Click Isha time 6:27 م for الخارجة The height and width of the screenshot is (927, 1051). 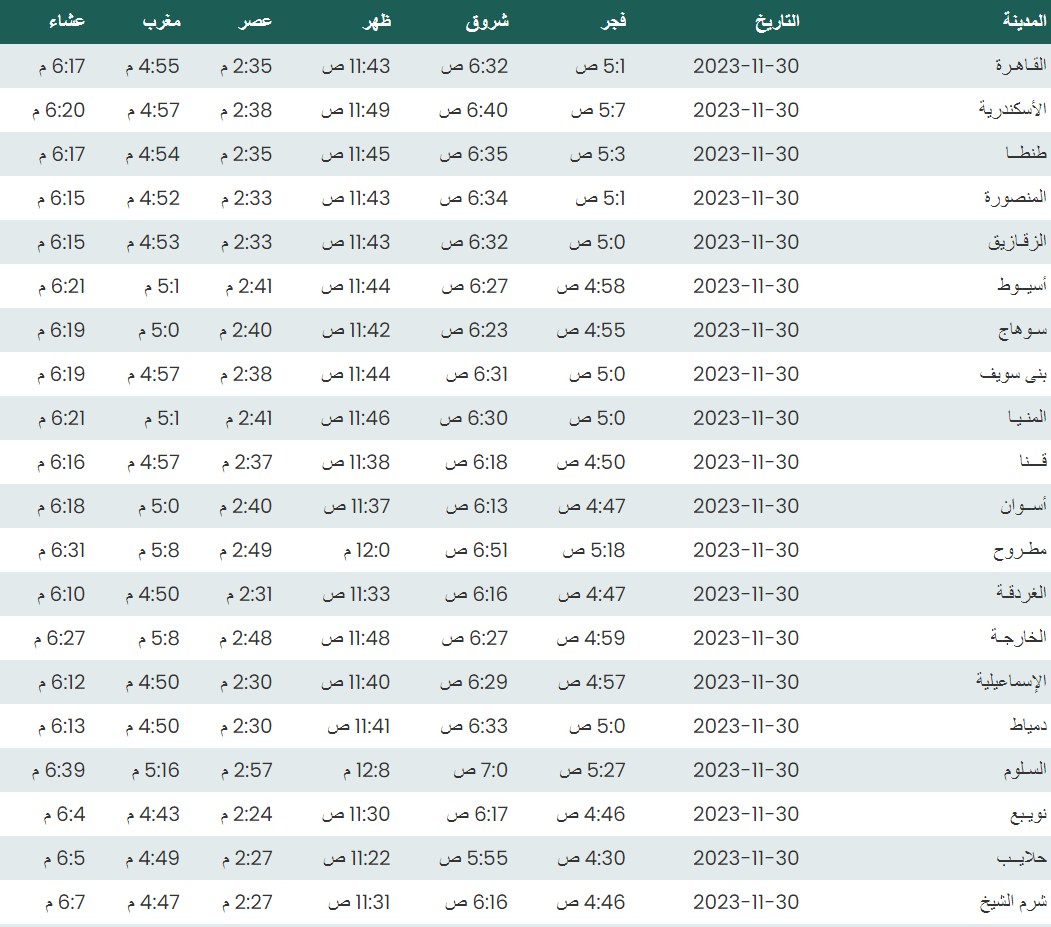pos(60,638)
